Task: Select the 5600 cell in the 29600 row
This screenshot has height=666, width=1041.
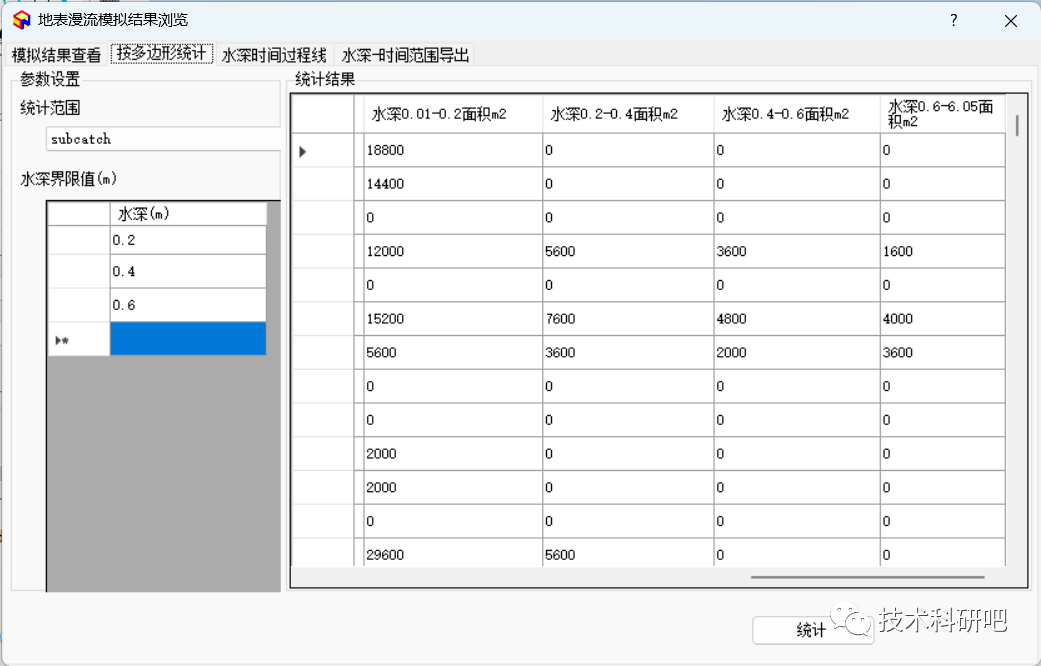Action: point(628,553)
